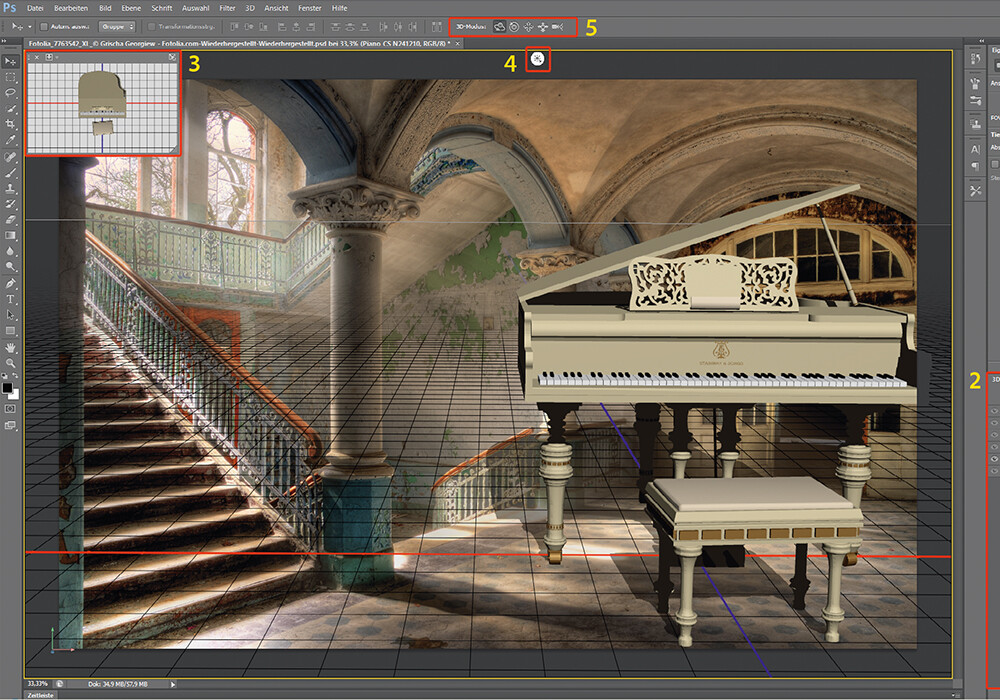Pick the 3D scale mode icon

[x=557, y=27]
